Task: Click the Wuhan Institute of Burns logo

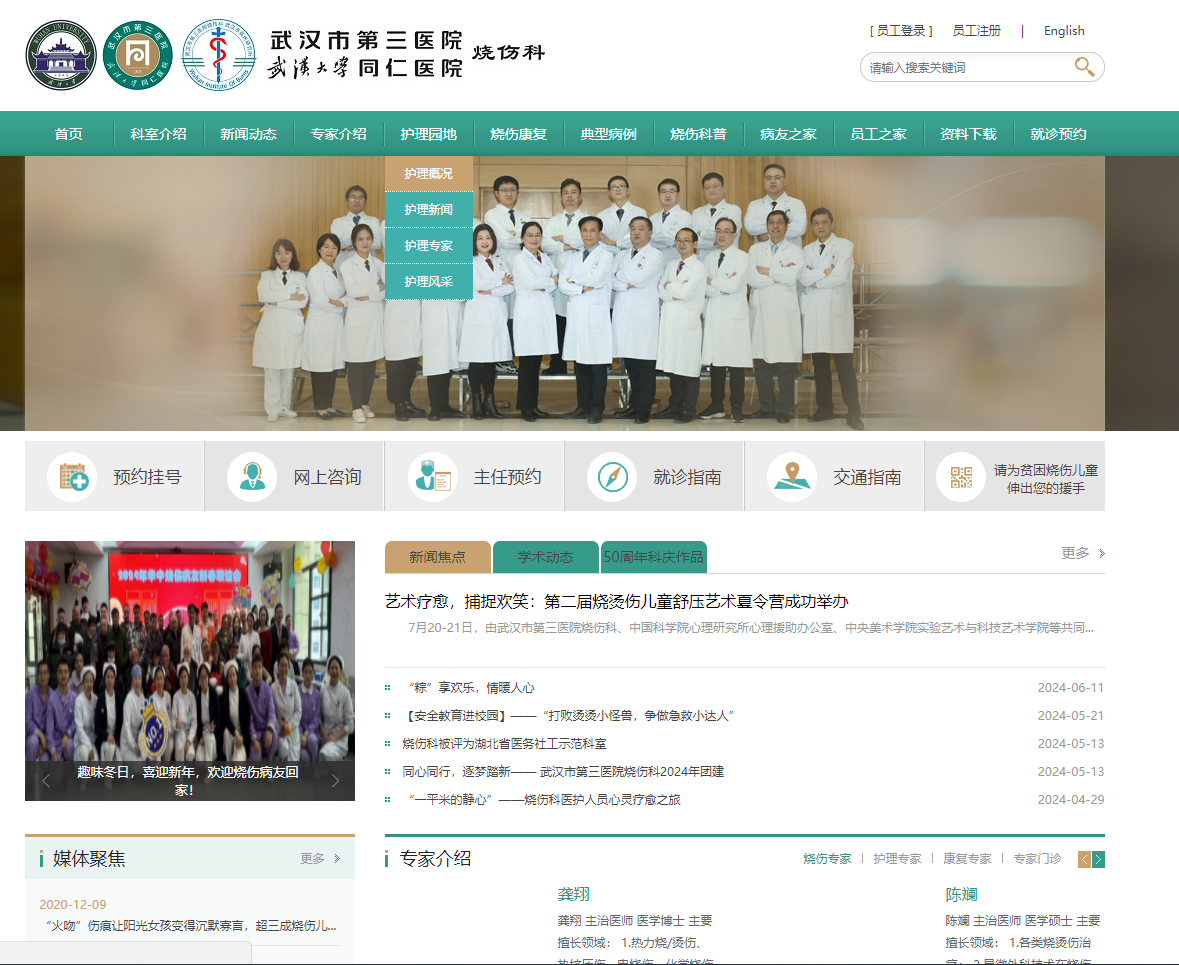Action: coord(219,55)
